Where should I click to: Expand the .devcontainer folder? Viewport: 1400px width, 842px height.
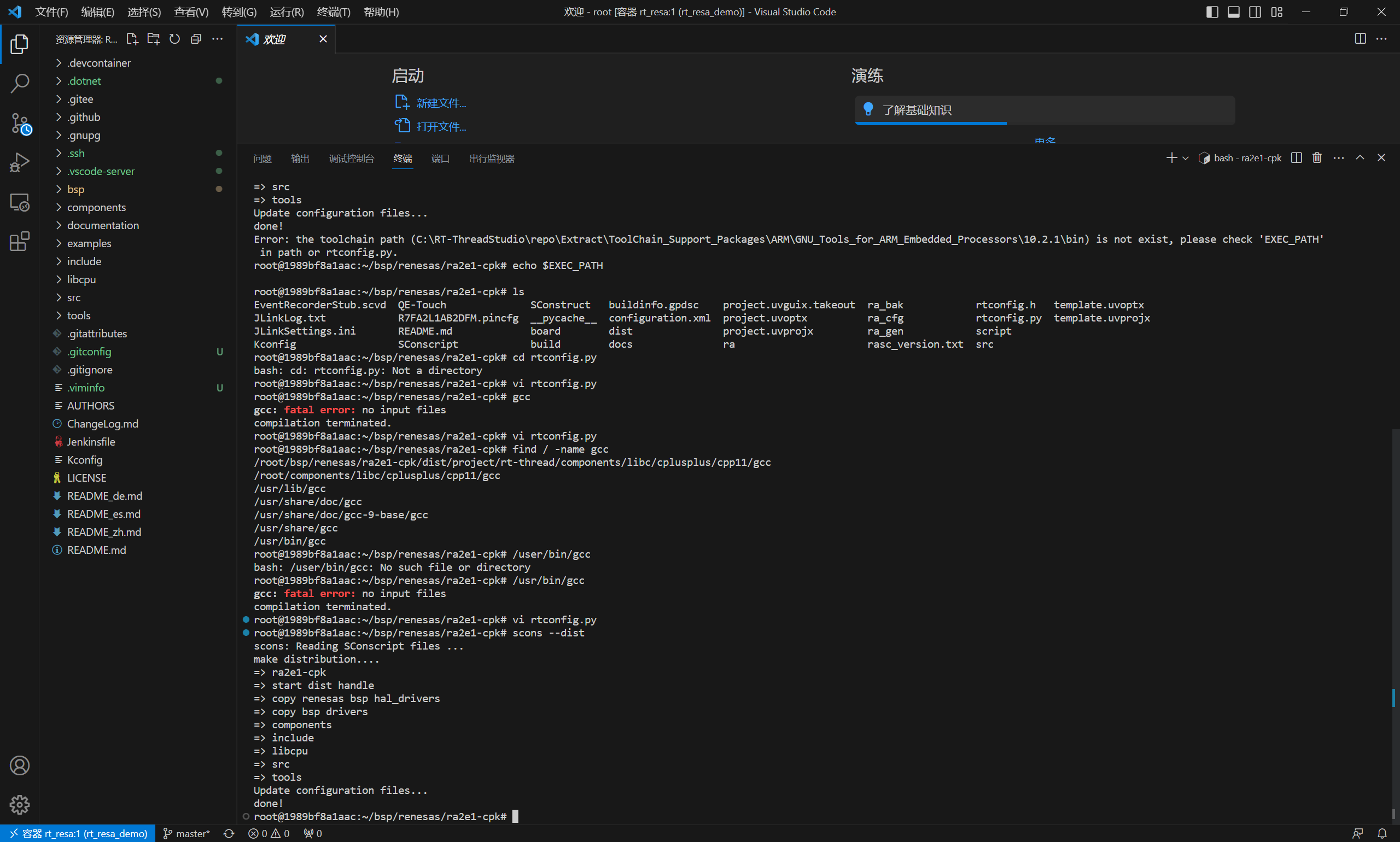coord(138,63)
